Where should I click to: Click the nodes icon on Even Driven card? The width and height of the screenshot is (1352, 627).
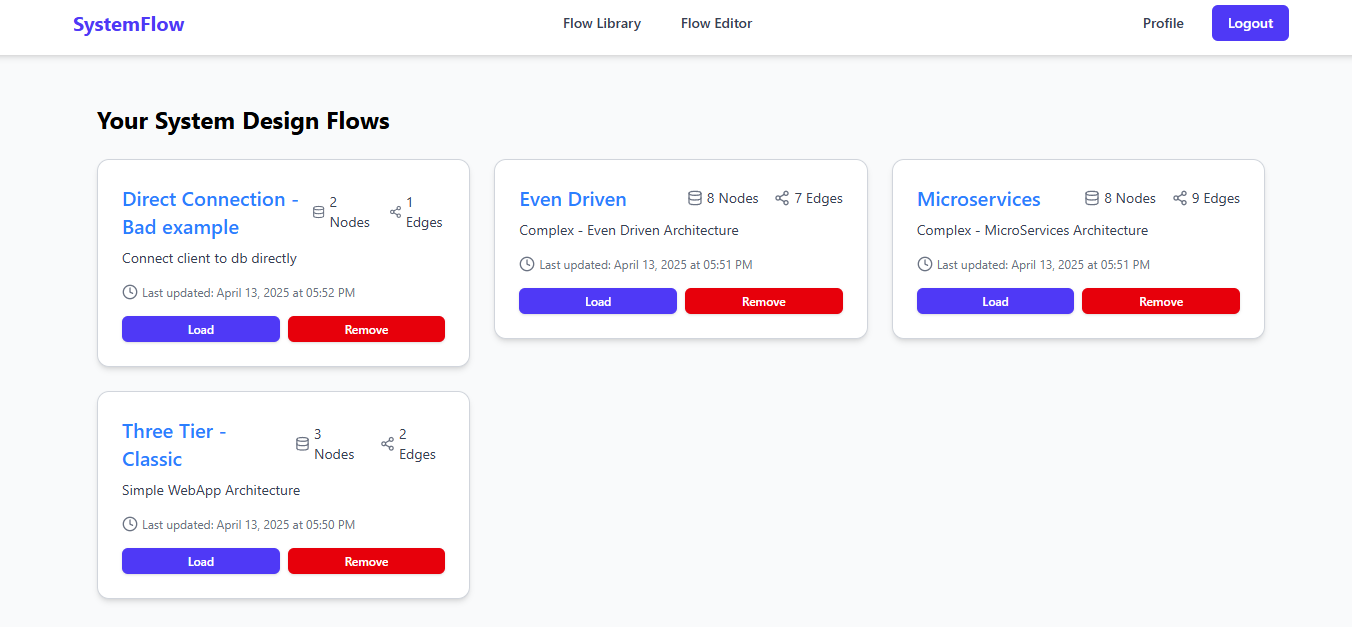pos(695,198)
